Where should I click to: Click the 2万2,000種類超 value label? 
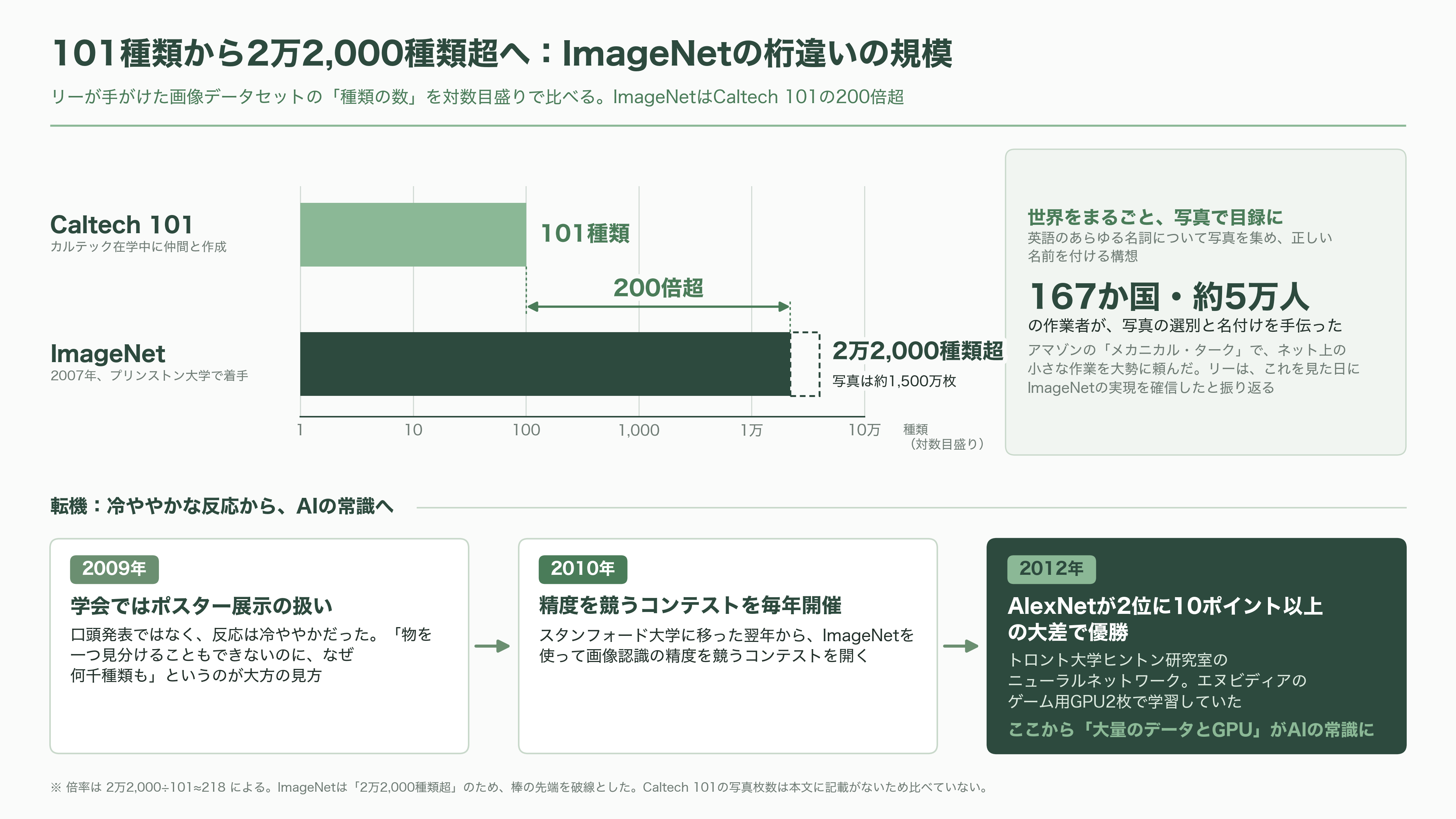point(917,350)
